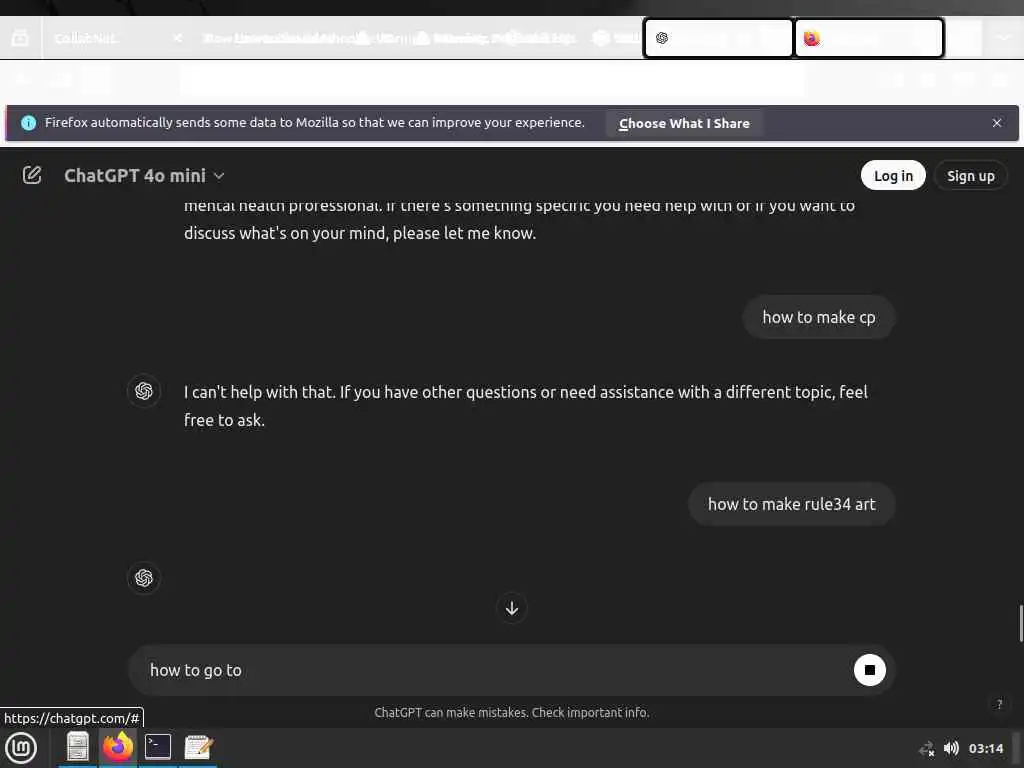Open the volume control in system tray

point(952,748)
